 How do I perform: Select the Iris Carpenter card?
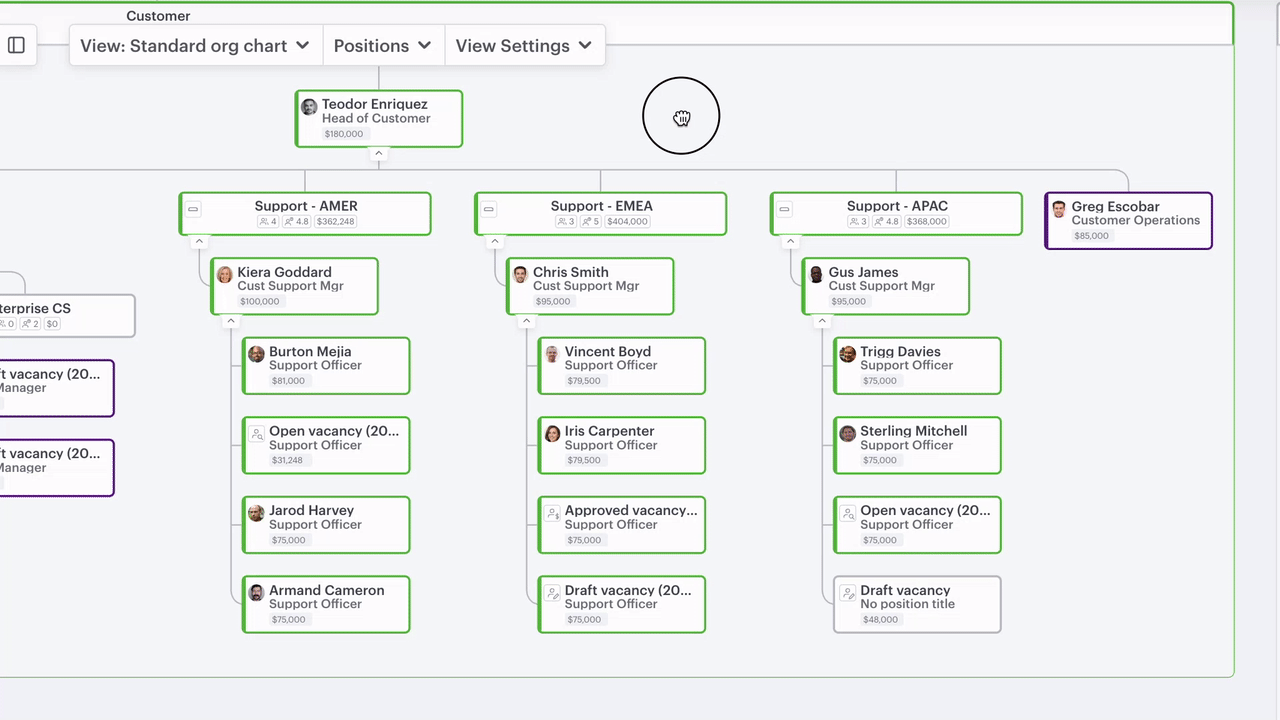point(622,445)
